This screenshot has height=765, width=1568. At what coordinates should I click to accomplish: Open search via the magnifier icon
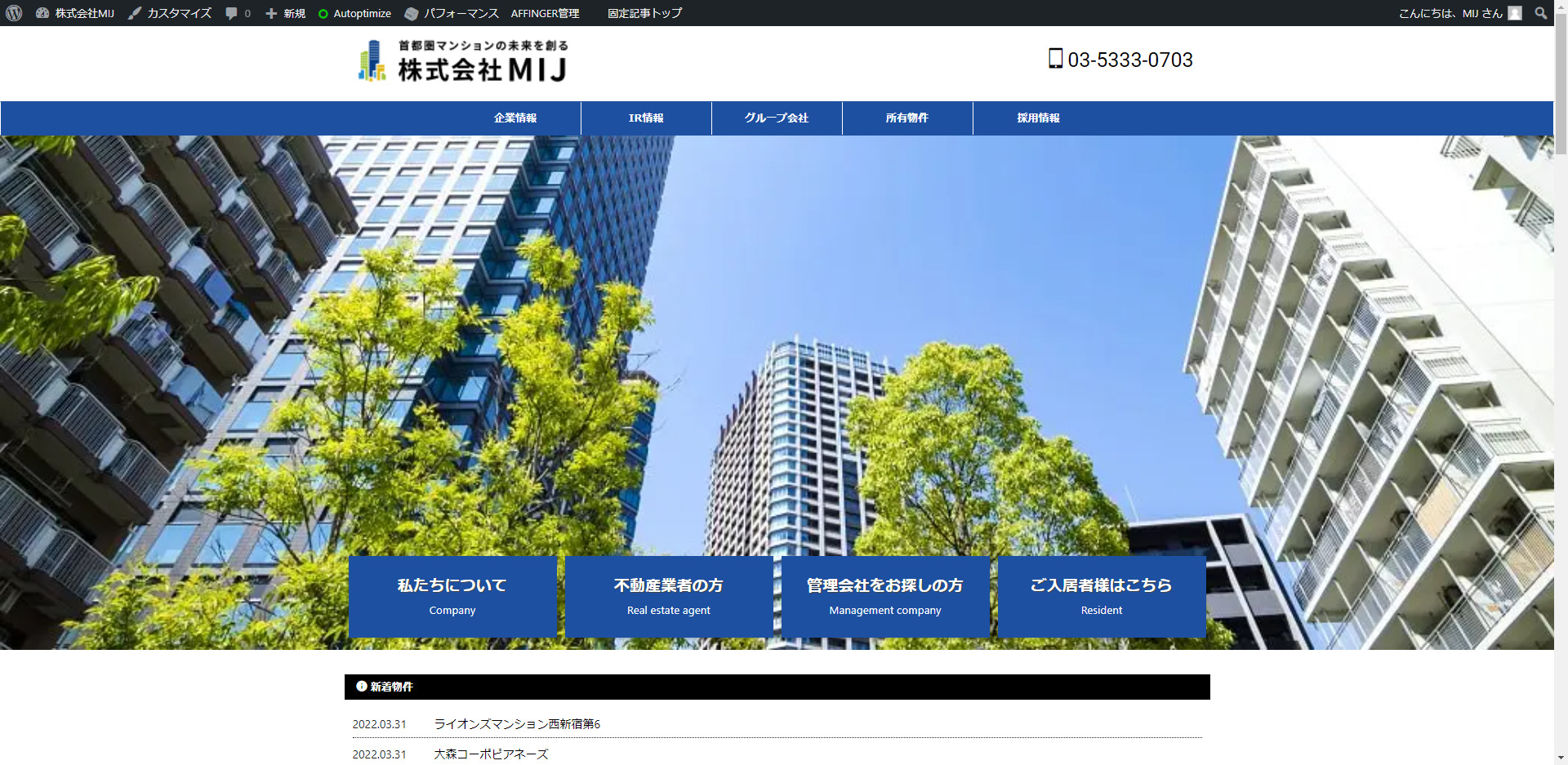(1541, 13)
